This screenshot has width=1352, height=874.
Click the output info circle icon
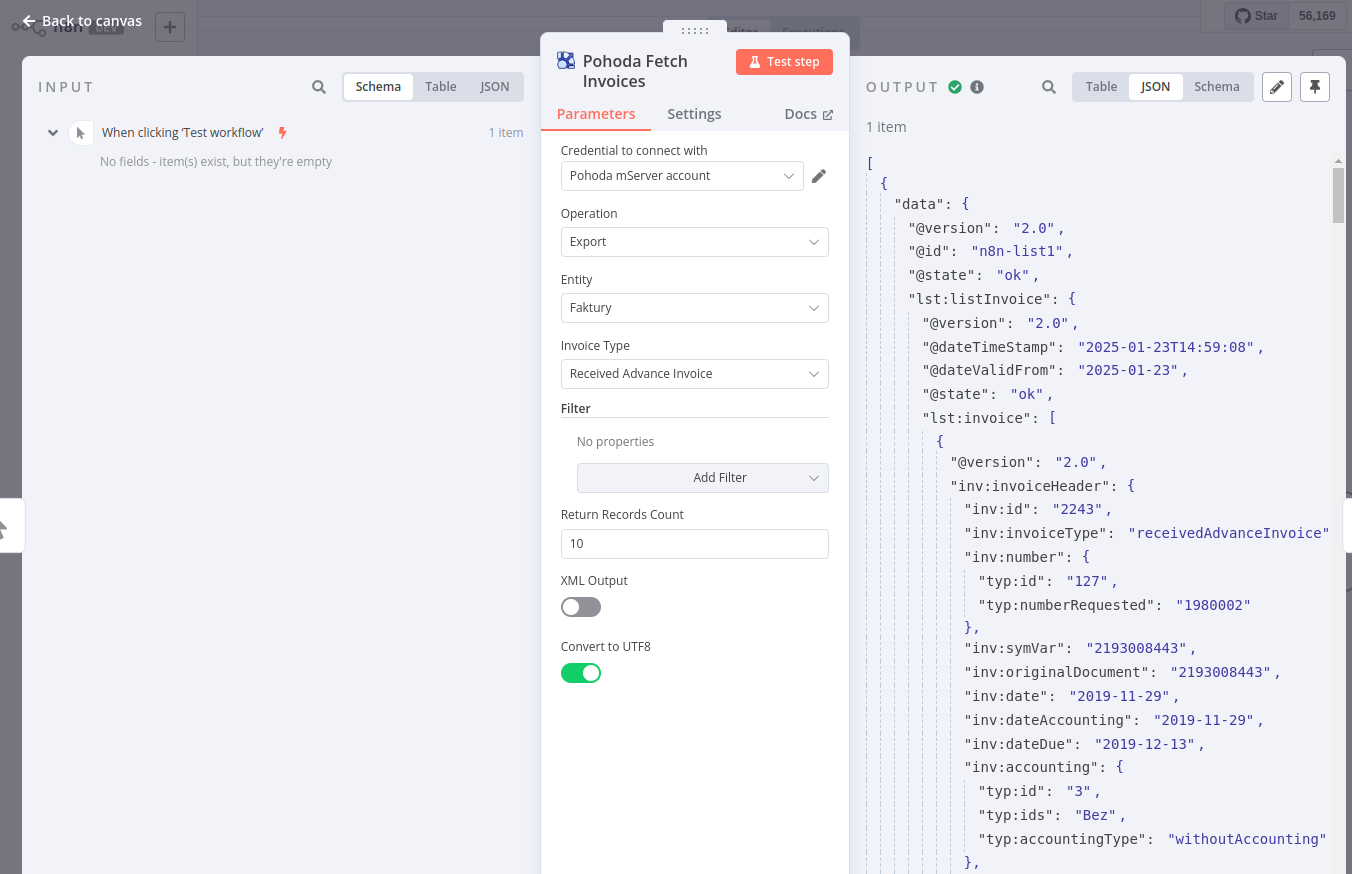[977, 87]
